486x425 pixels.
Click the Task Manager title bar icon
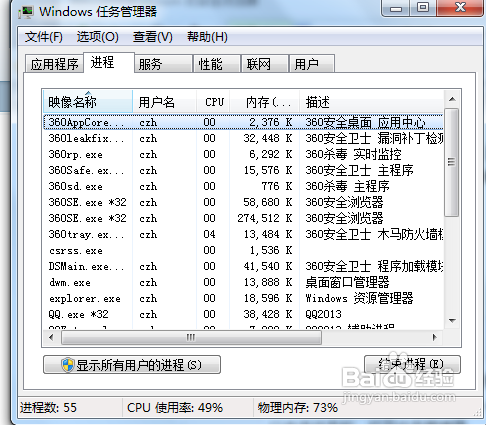tap(26, 12)
